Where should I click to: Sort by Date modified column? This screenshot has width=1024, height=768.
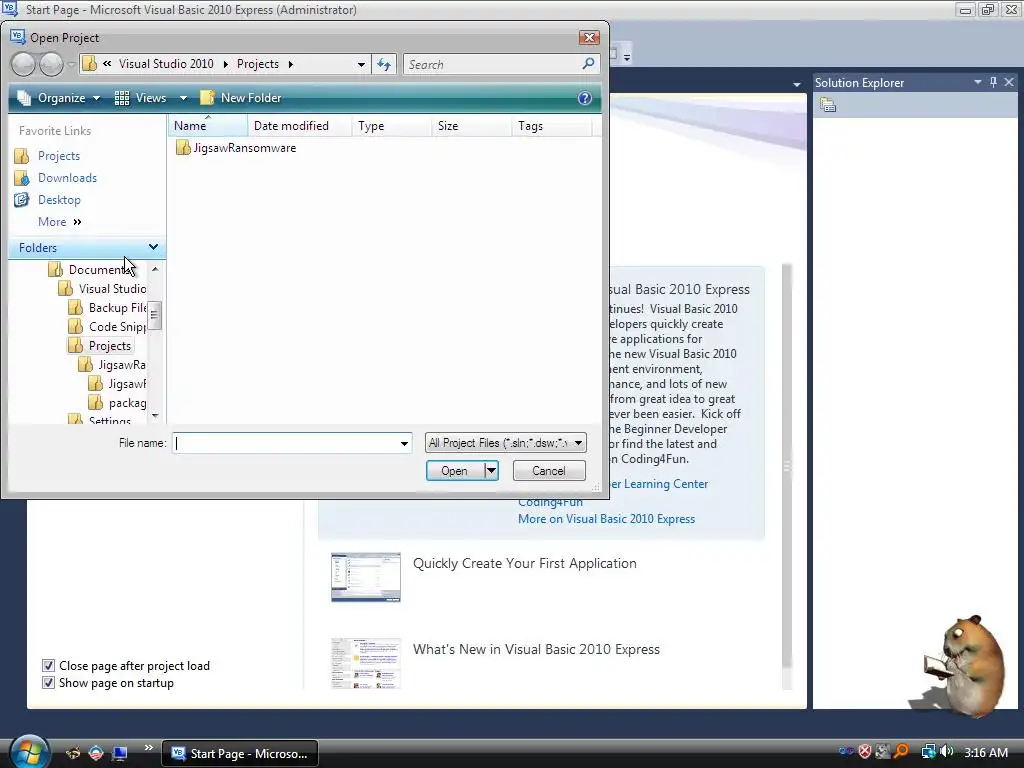click(300, 125)
